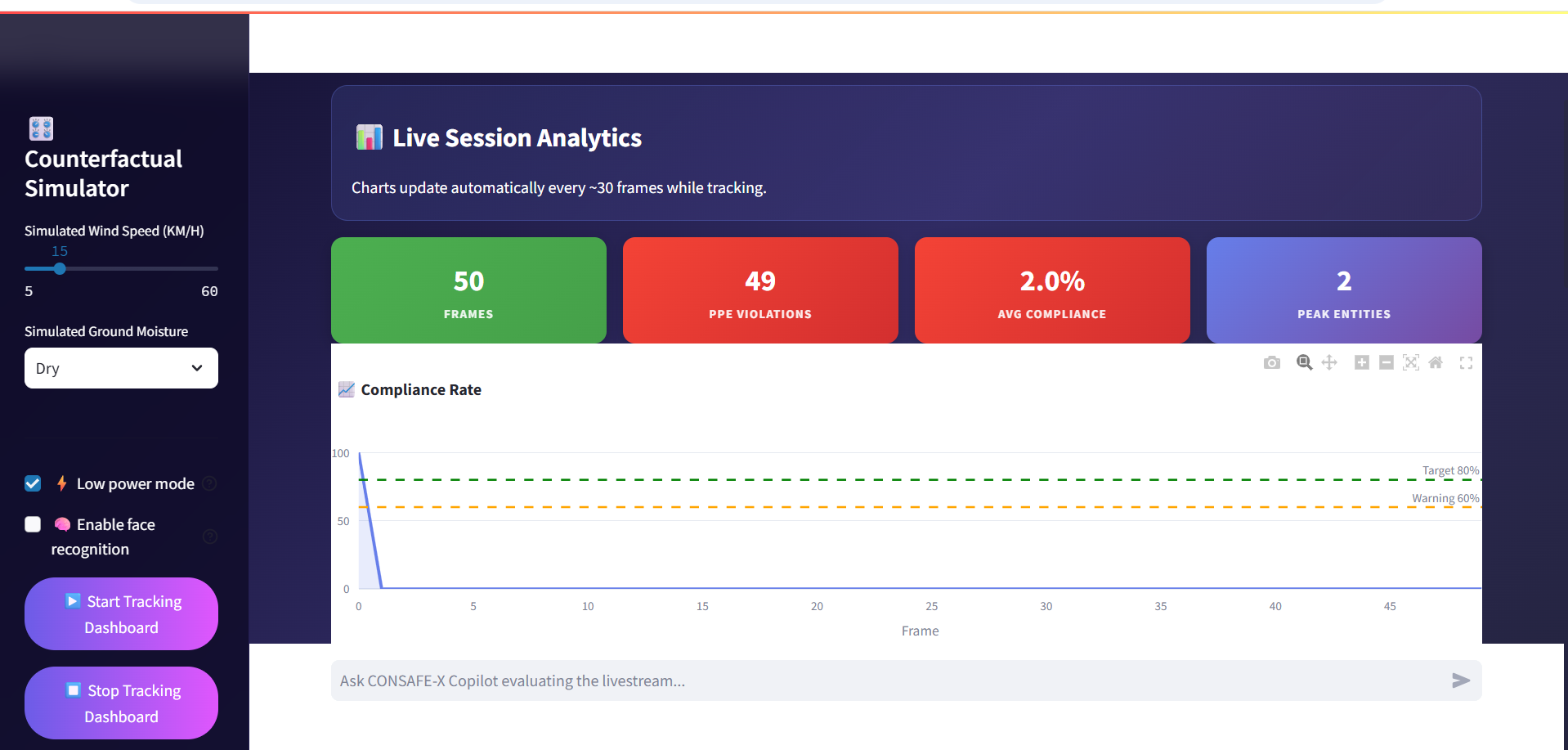The image size is (1568, 750).
Task: Select the PPE Violations metric card
Action: point(760,290)
